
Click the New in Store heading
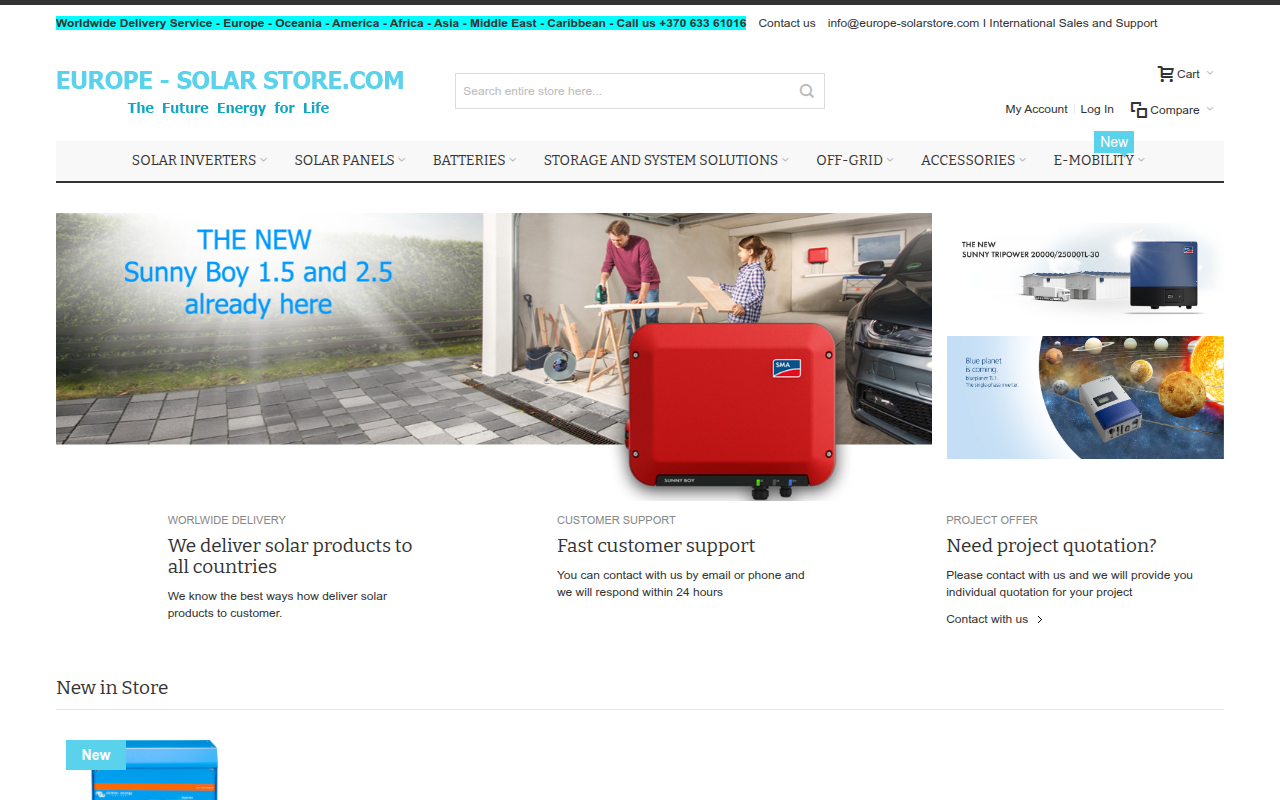point(112,688)
